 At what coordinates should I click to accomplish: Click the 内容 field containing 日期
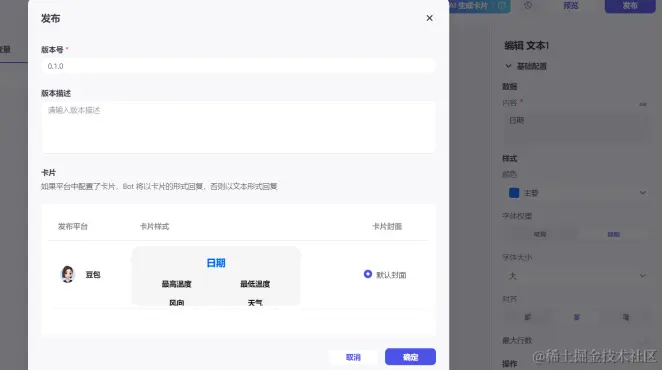click(x=575, y=127)
